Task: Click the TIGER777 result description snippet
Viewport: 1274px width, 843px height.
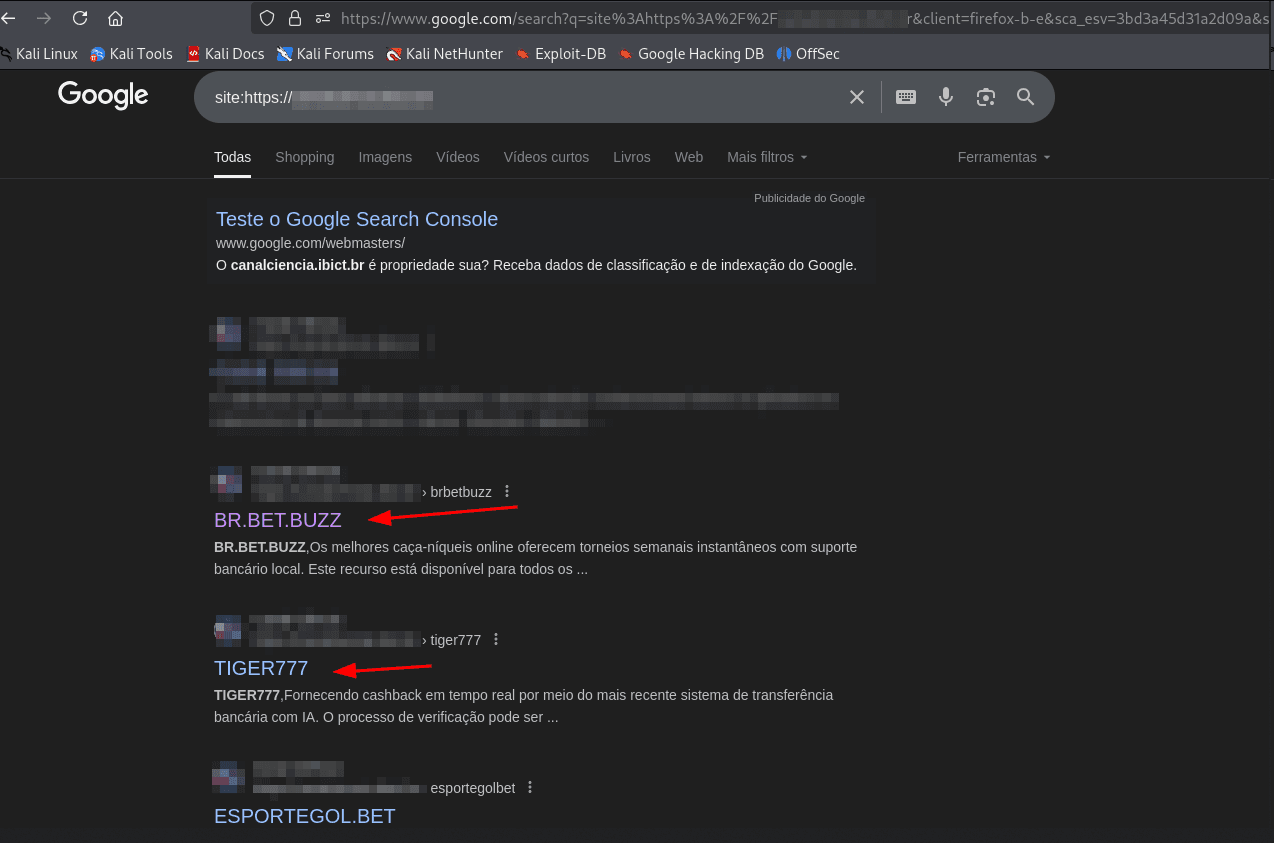Action: tap(523, 706)
